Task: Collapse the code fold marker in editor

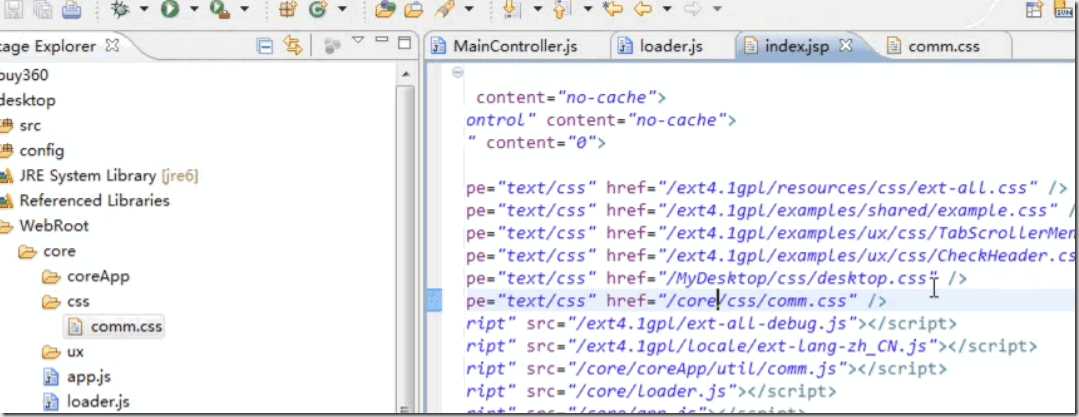Action: [x=458, y=72]
